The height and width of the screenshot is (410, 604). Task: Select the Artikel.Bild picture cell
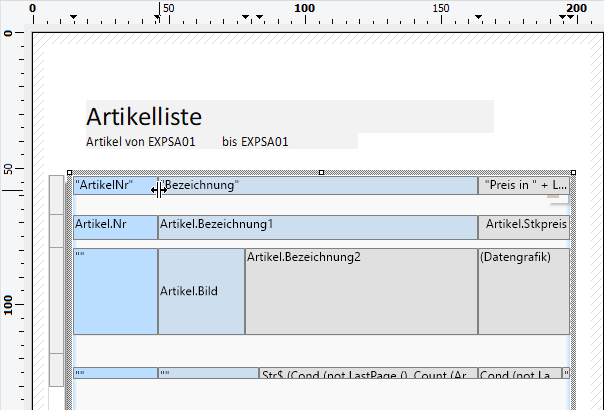[201, 291]
